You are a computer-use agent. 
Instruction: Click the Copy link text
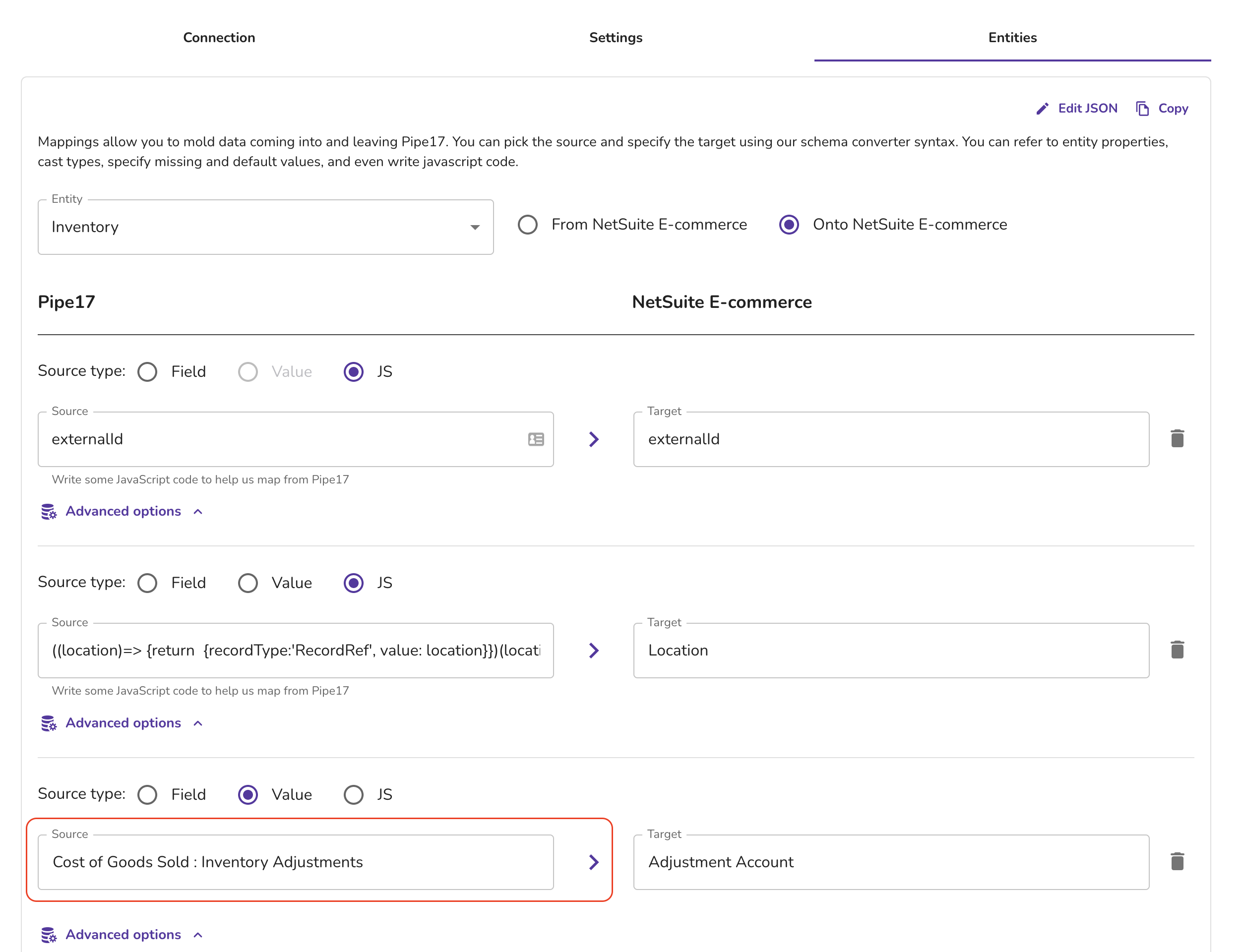(1173, 108)
